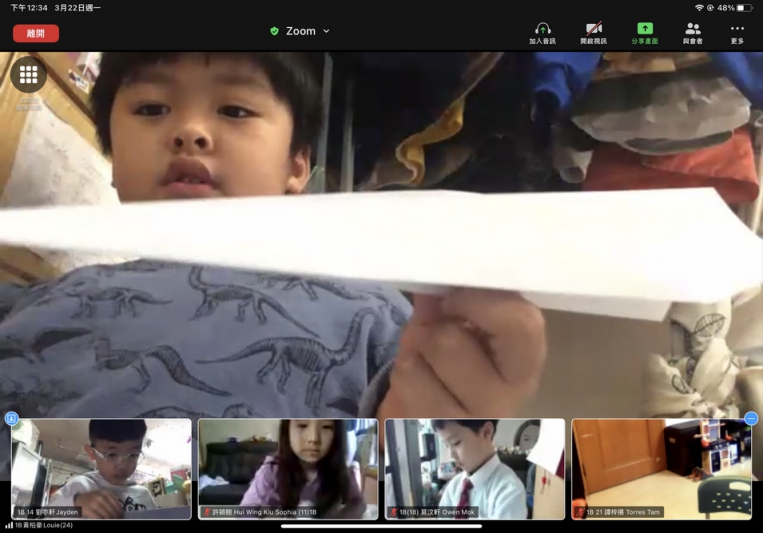The image size is (763, 533).
Task: Toggle the start video camera icon
Action: (593, 30)
